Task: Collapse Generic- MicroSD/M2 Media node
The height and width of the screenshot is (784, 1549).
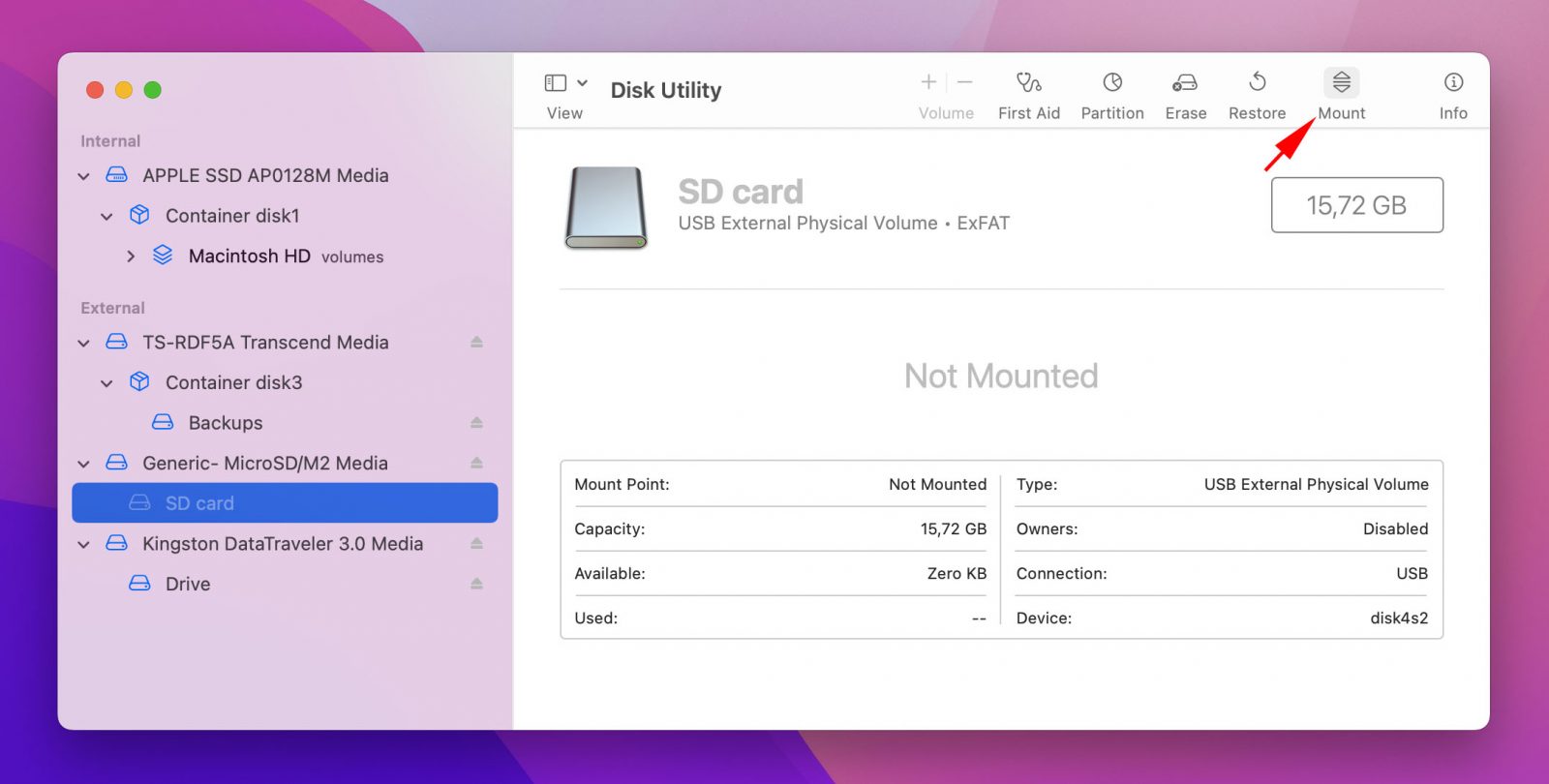Action: (84, 464)
